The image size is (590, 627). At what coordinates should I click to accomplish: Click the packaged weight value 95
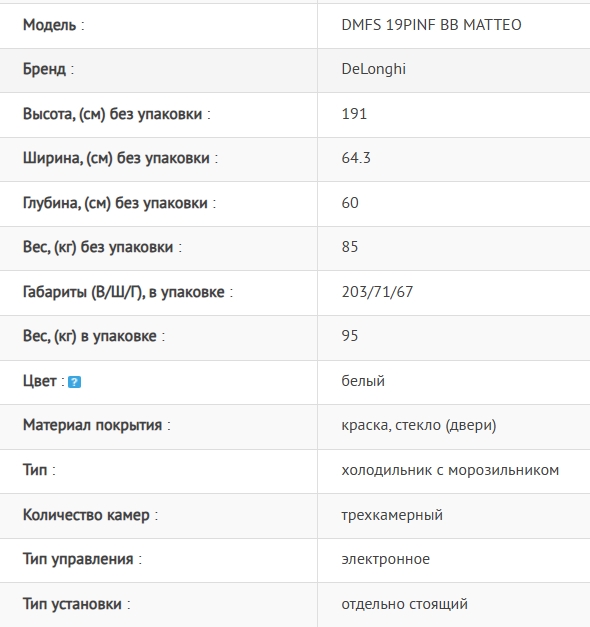350,335
